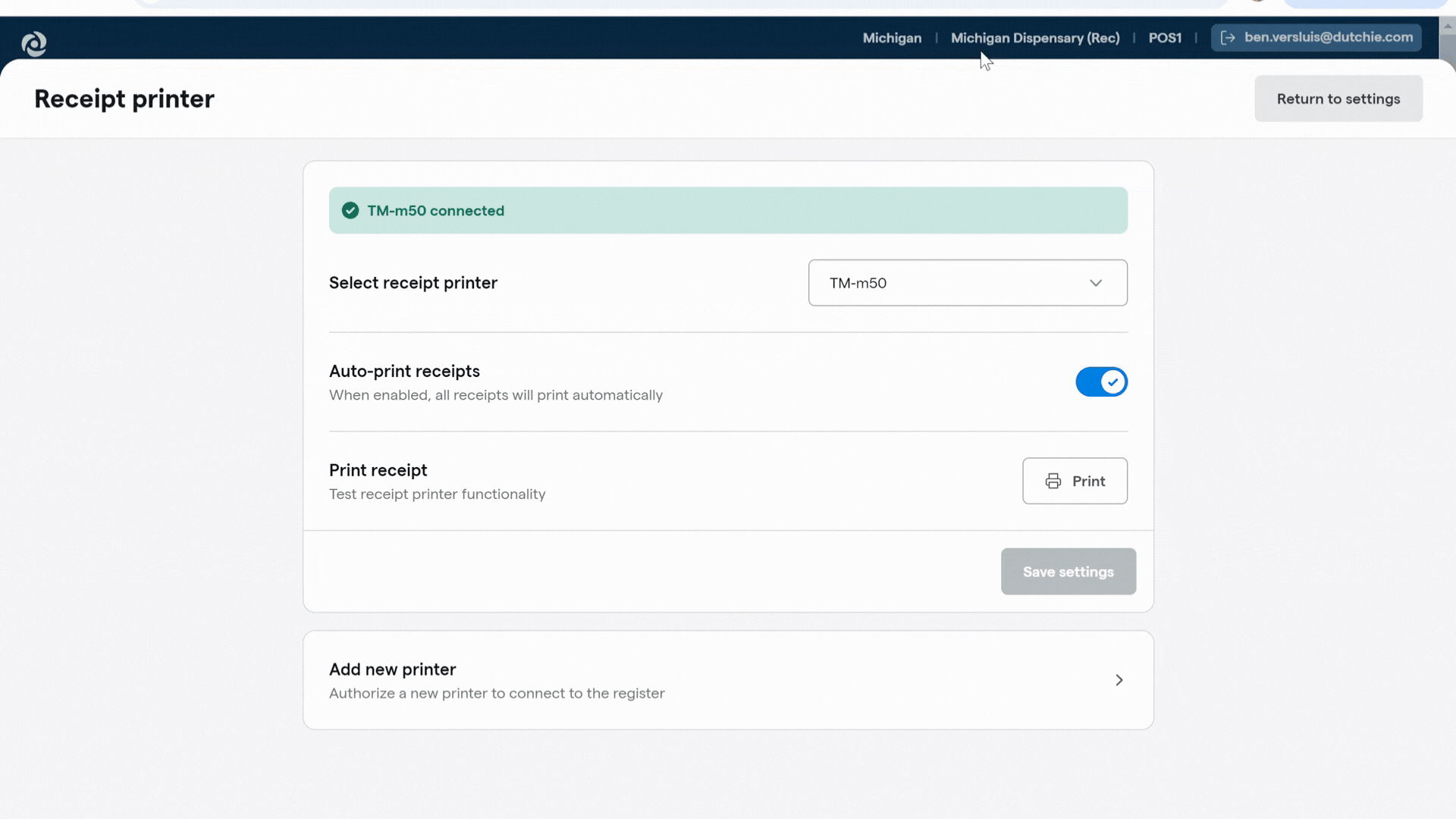Click the ben.versluis@dutchie.com account button

click(1316, 37)
